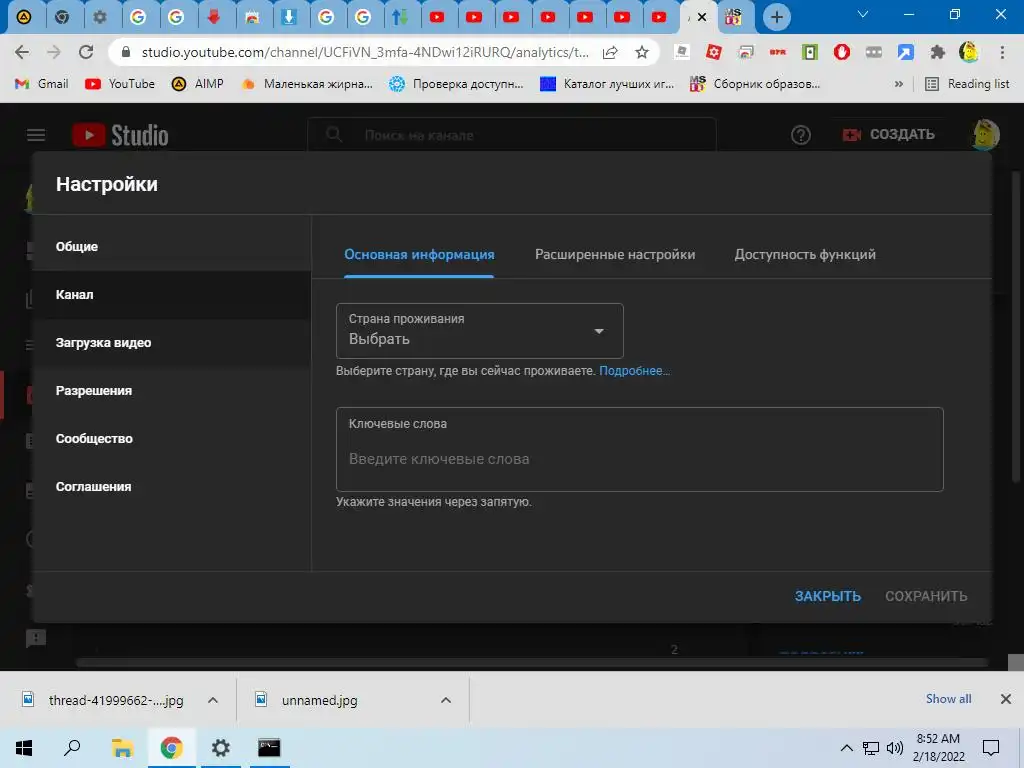Click the blue arrow extension icon
1024x768 pixels.
(x=906, y=52)
